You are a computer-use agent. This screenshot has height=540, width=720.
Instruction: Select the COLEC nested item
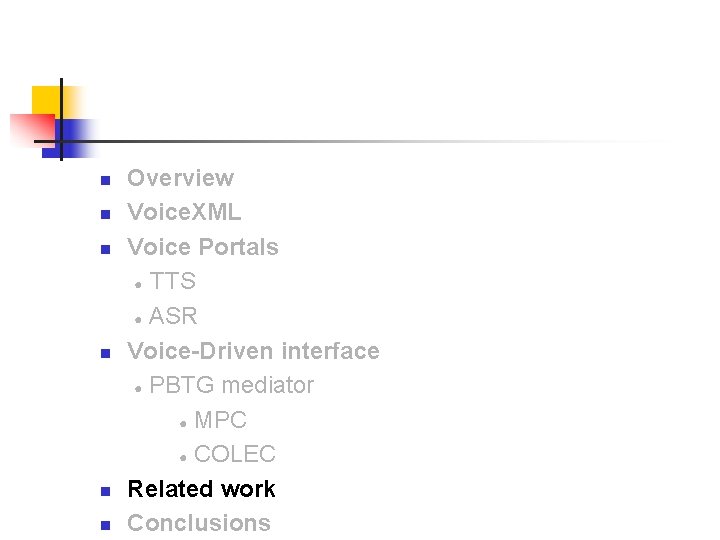tap(235, 454)
